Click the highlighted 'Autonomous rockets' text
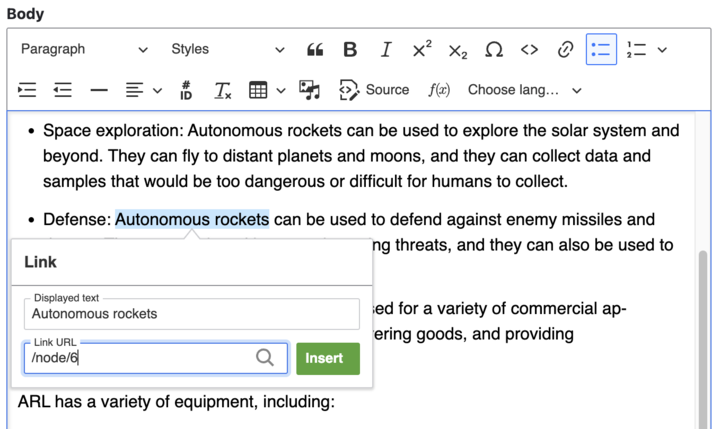This screenshot has width=720, height=429. point(192,220)
